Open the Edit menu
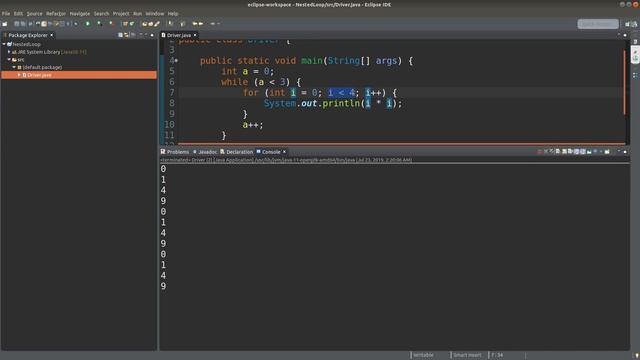The height and width of the screenshot is (360, 640). [18, 13]
